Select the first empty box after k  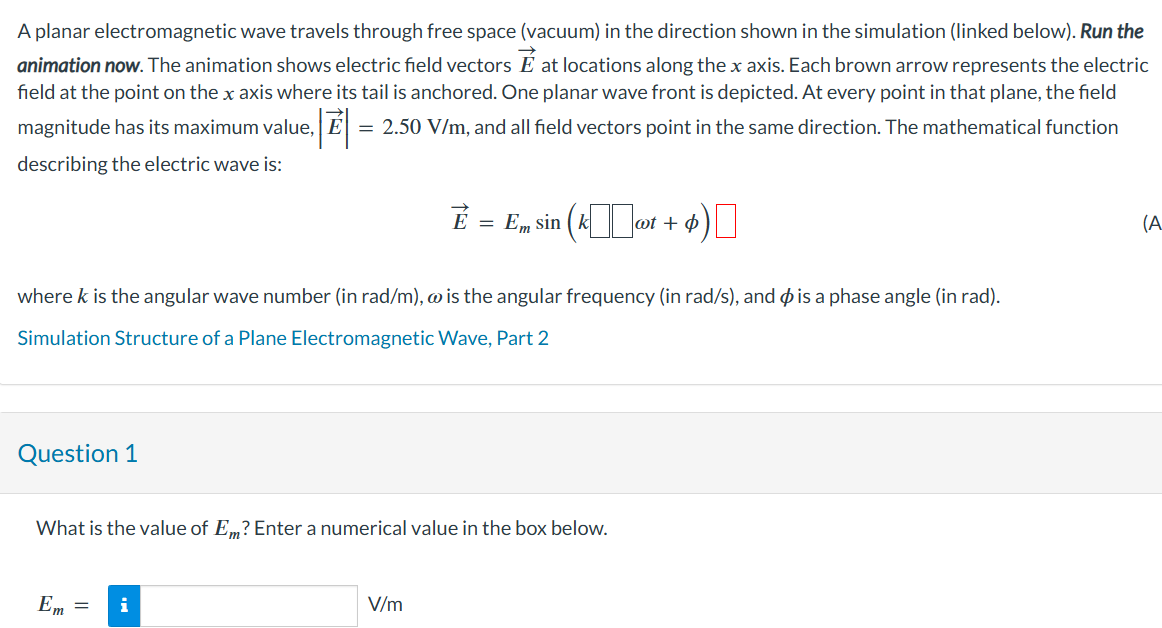tap(599, 221)
